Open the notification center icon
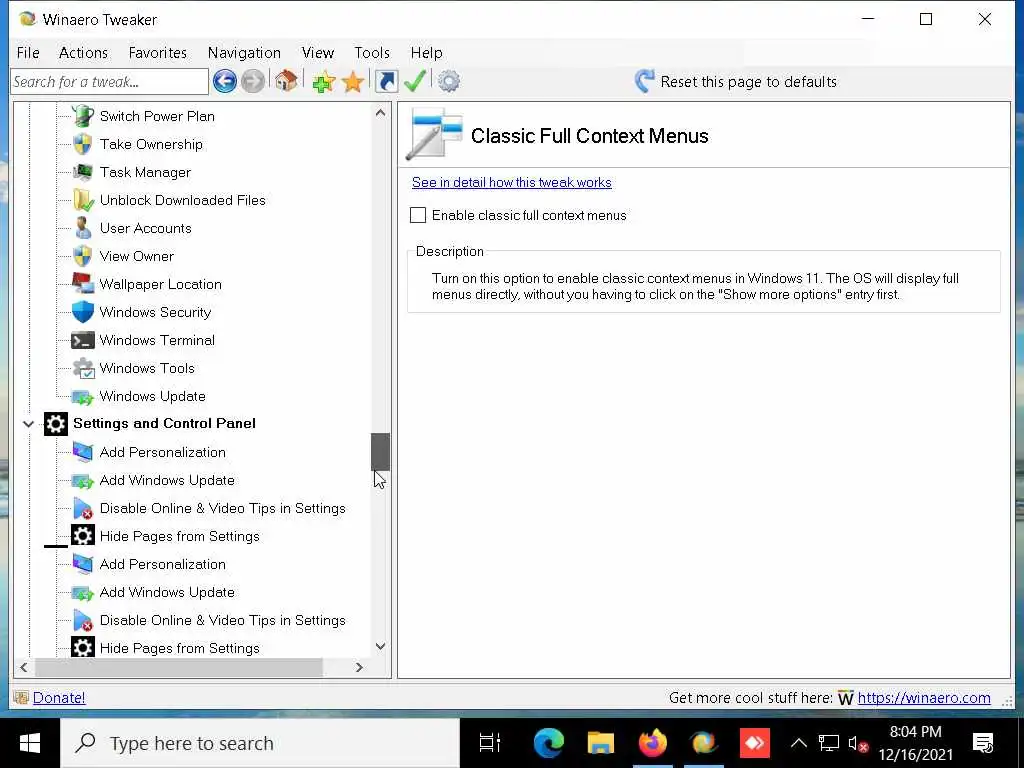1024x768 pixels. tap(982, 743)
